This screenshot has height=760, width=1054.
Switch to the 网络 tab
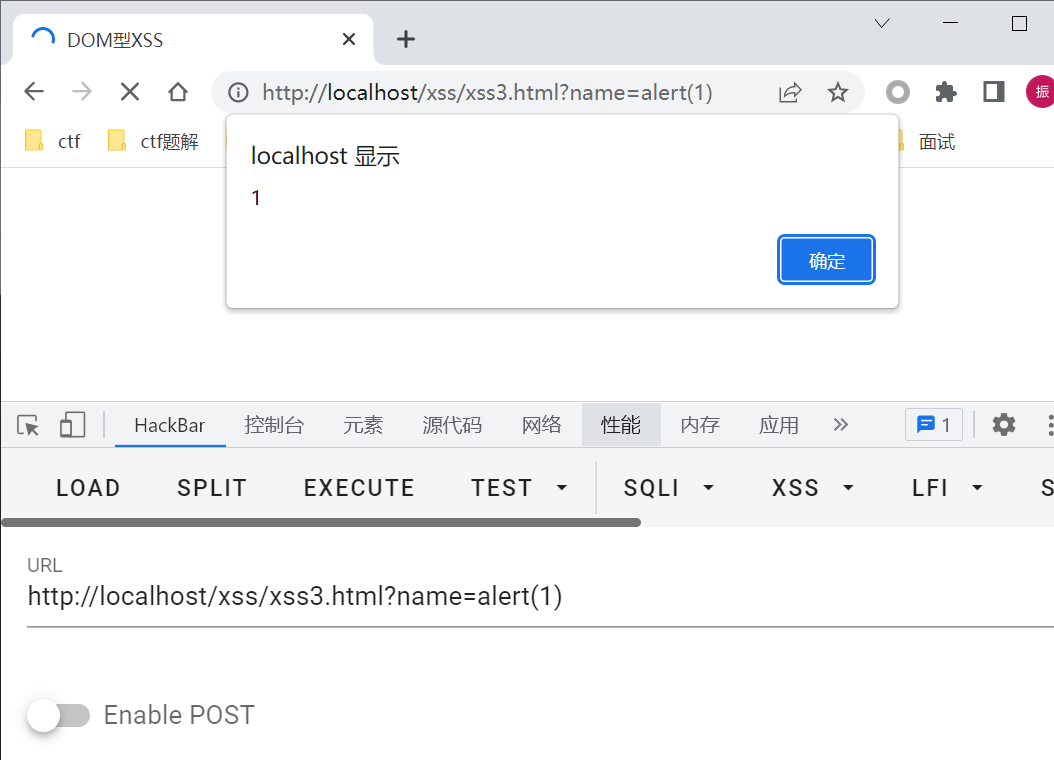[541, 425]
